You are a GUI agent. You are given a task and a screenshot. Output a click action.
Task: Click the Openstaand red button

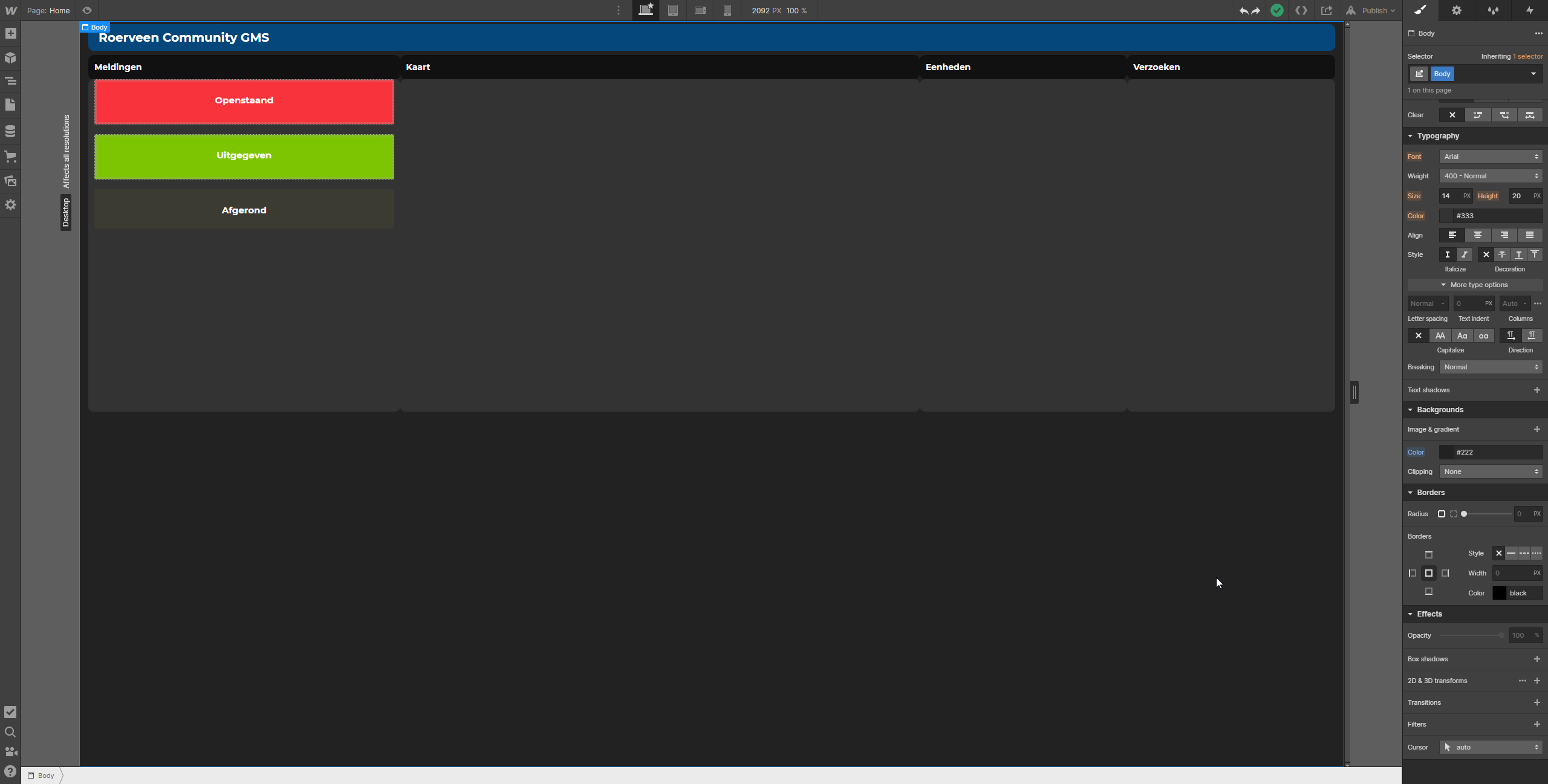[x=244, y=102]
